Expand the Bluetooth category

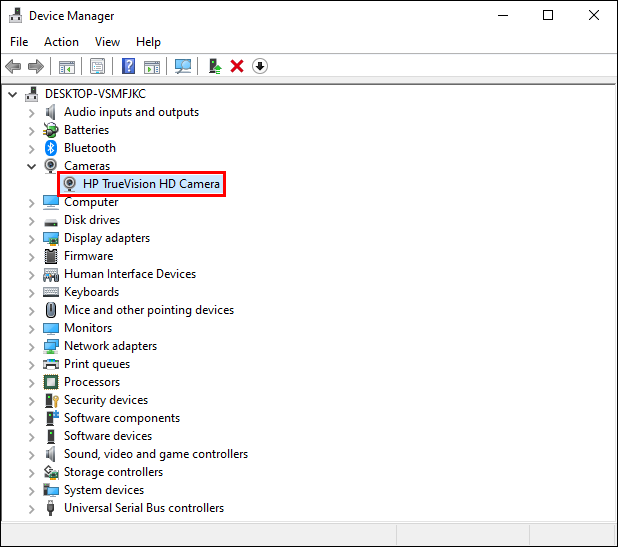(32, 149)
